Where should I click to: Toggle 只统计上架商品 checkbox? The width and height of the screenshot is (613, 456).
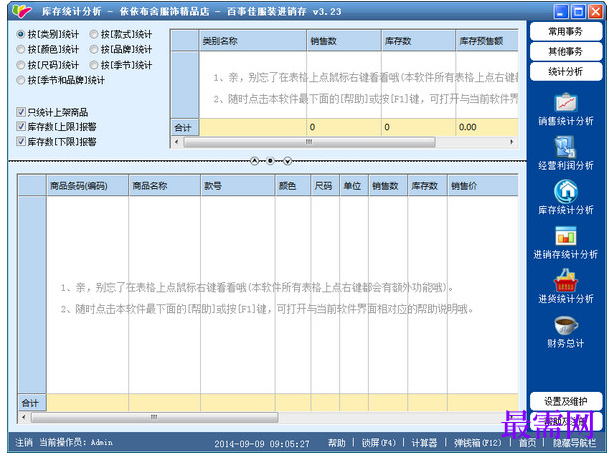[x=21, y=112]
